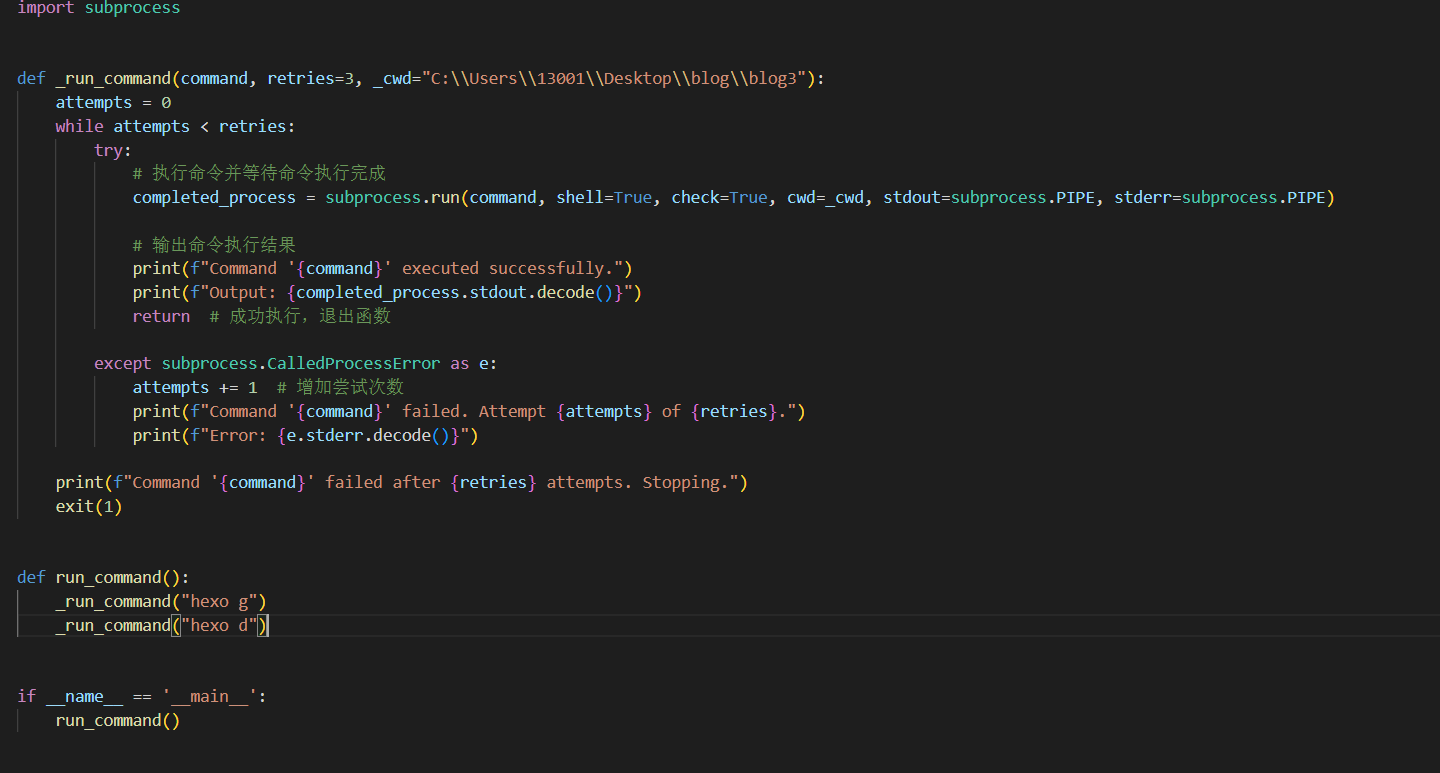Click the 'stdout=subprocess.PIPE' argument
The width and height of the screenshot is (1440, 773).
click(x=988, y=197)
